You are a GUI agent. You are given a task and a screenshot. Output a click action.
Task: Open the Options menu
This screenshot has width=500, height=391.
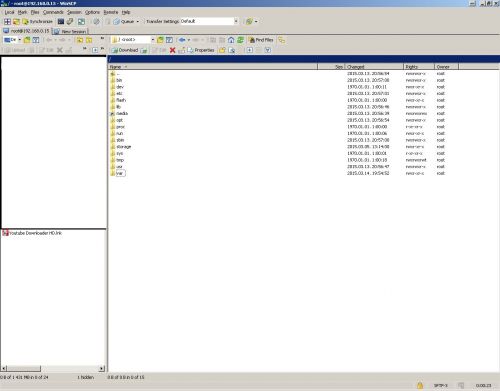point(92,12)
